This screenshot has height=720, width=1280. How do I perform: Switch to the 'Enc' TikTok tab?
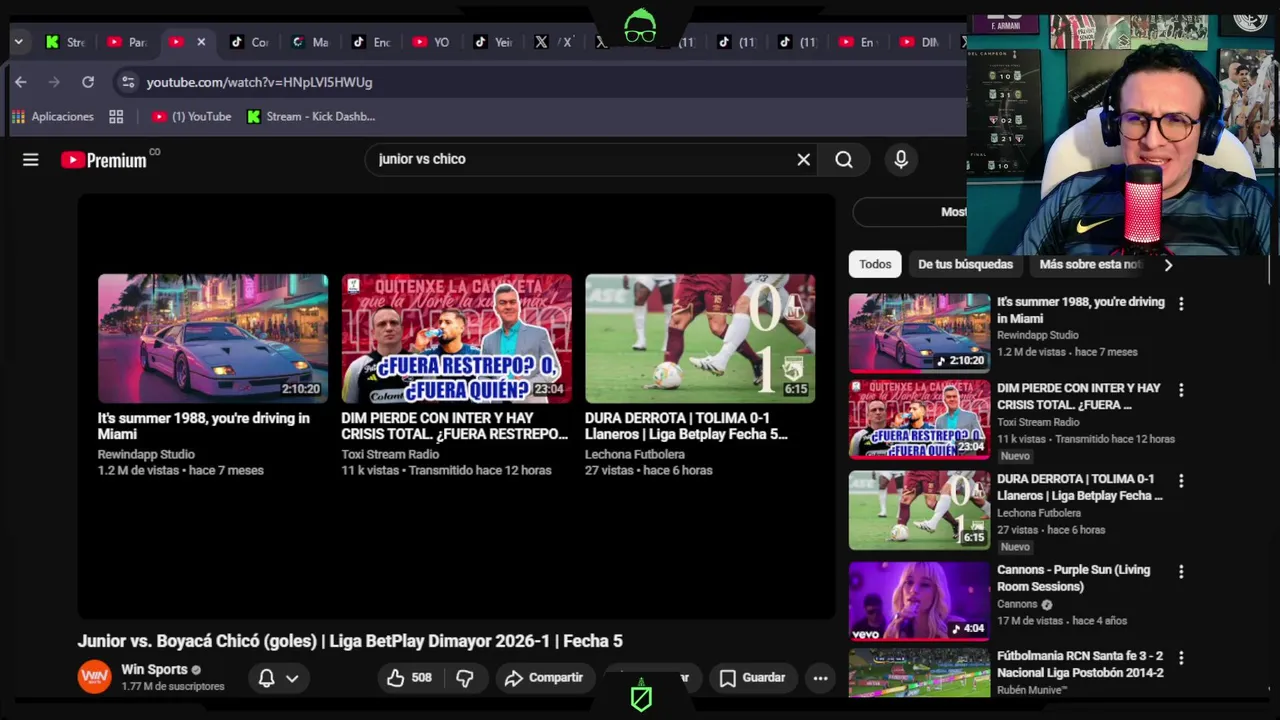click(x=371, y=42)
